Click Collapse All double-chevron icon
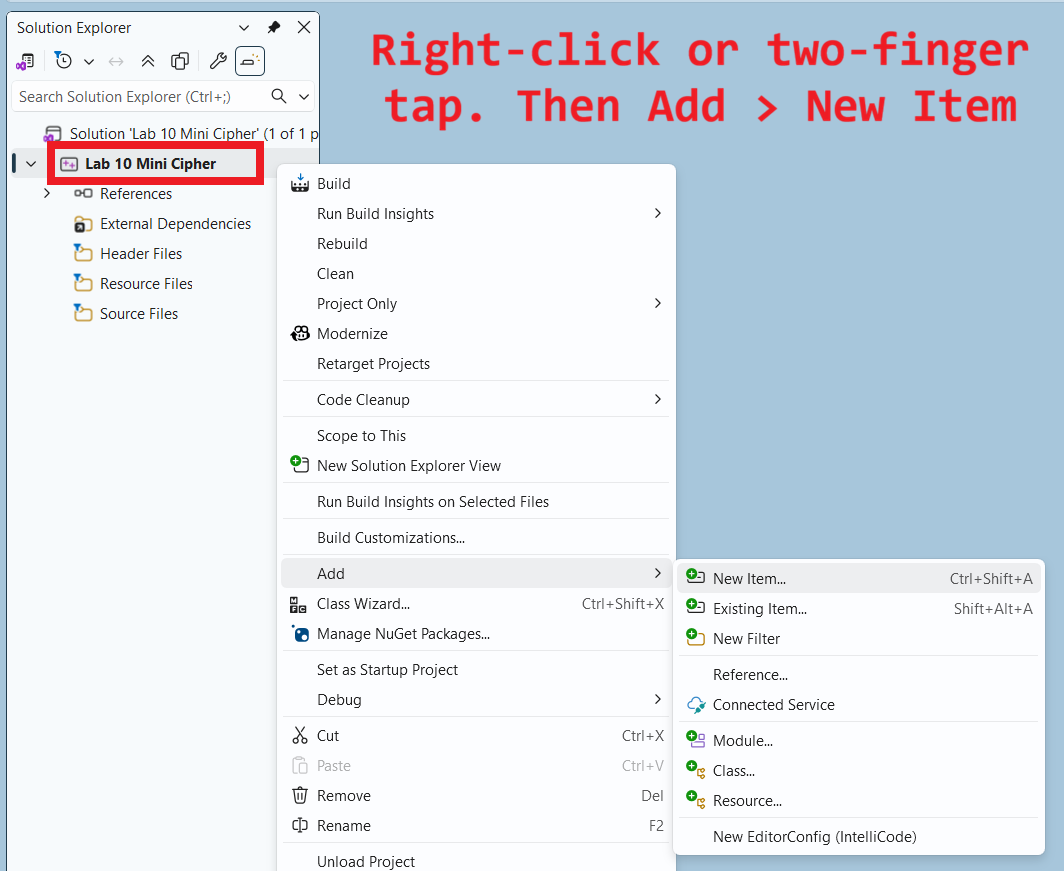Viewport: 1064px width, 871px height. click(x=148, y=61)
